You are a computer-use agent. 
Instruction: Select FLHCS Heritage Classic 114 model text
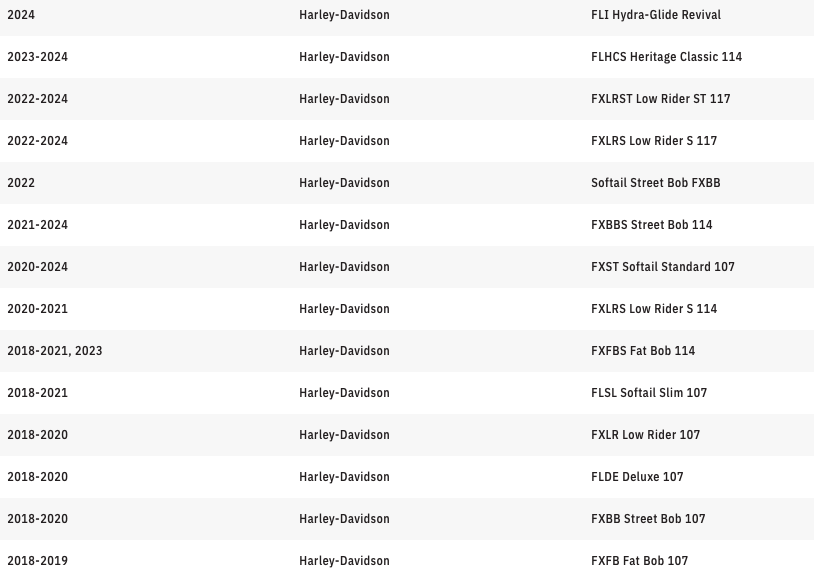coord(666,57)
